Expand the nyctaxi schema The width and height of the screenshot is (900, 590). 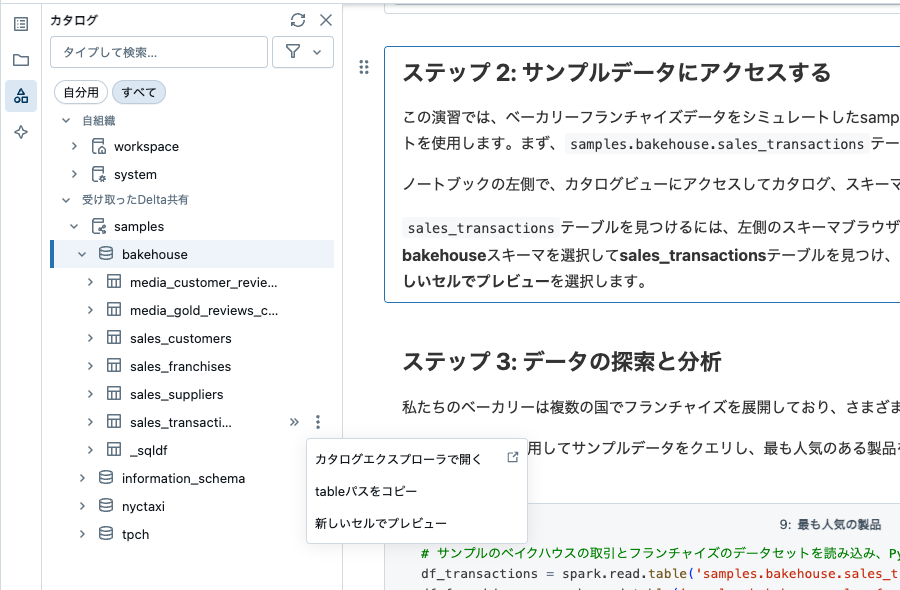point(82,506)
